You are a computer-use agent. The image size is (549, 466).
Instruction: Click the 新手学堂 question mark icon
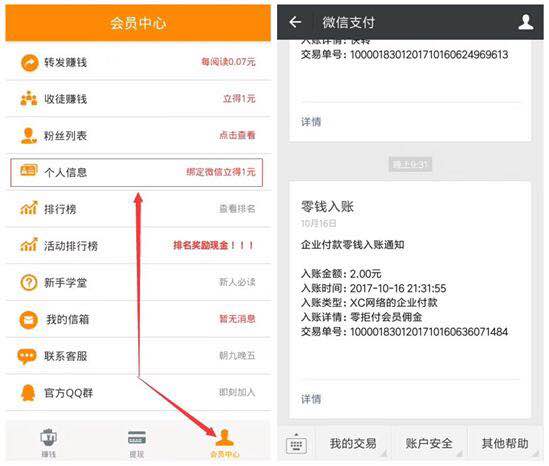click(x=29, y=283)
